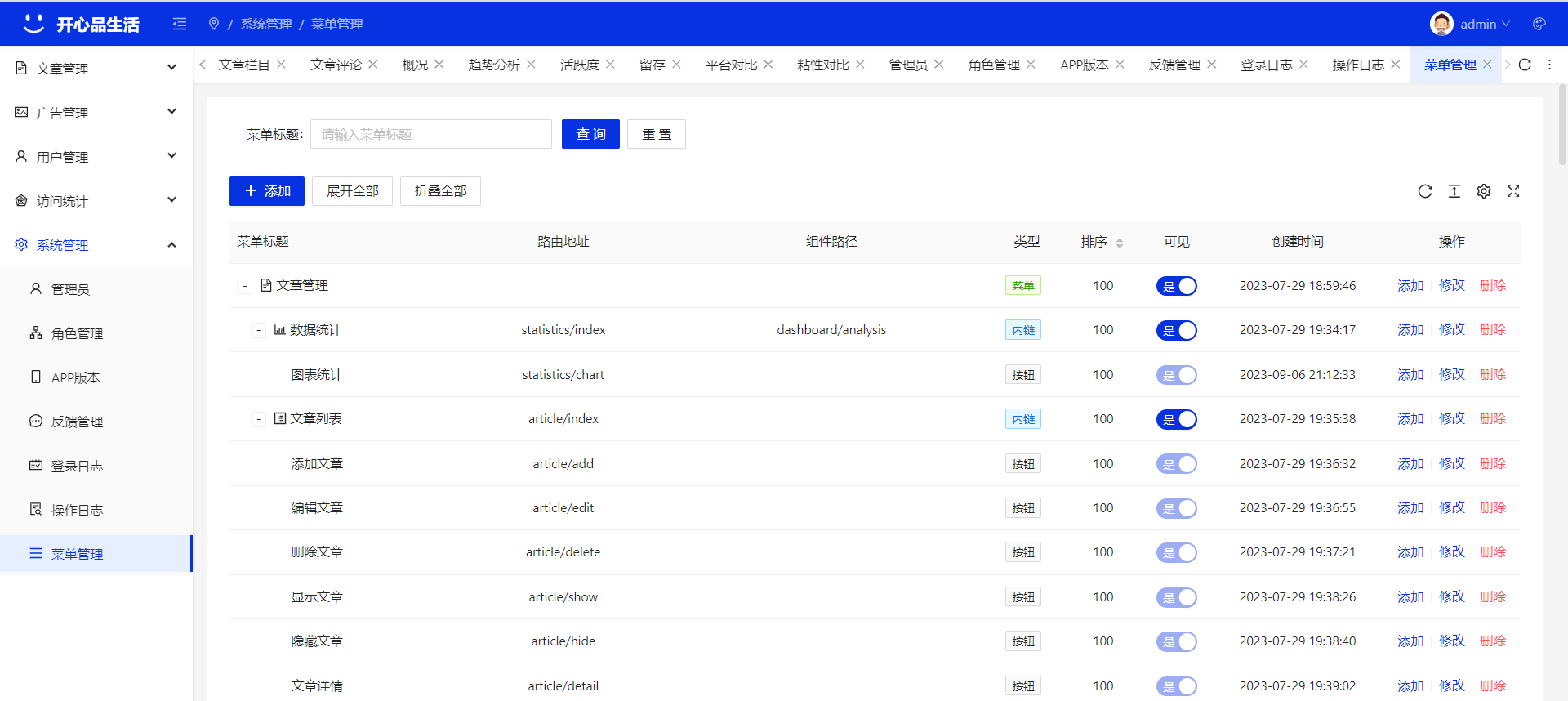This screenshot has height=701, width=1568.
Task: Expand 文章管理 sidebar menu
Action: [x=96, y=68]
